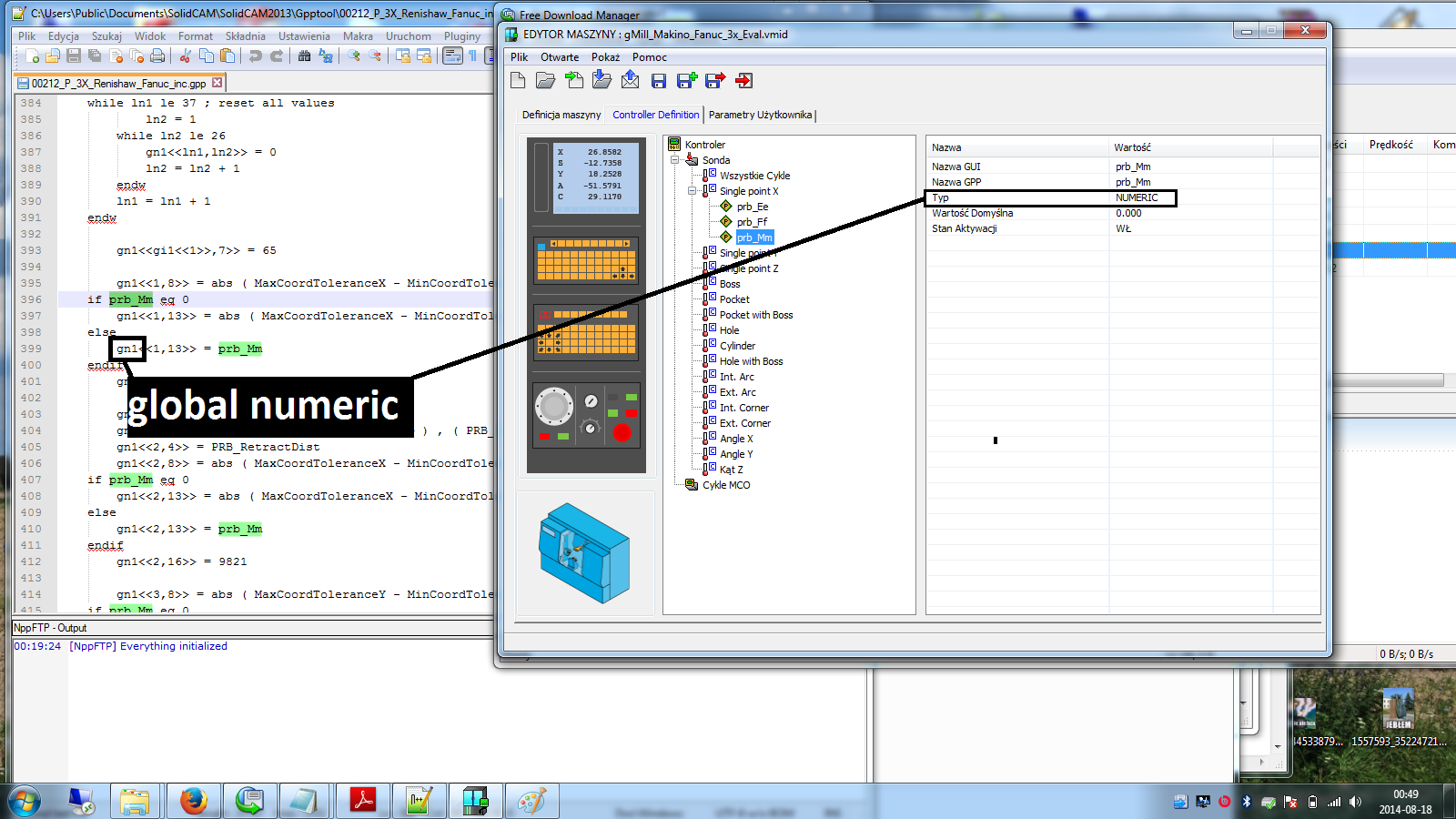Open the Pokaż menu

[x=605, y=57]
